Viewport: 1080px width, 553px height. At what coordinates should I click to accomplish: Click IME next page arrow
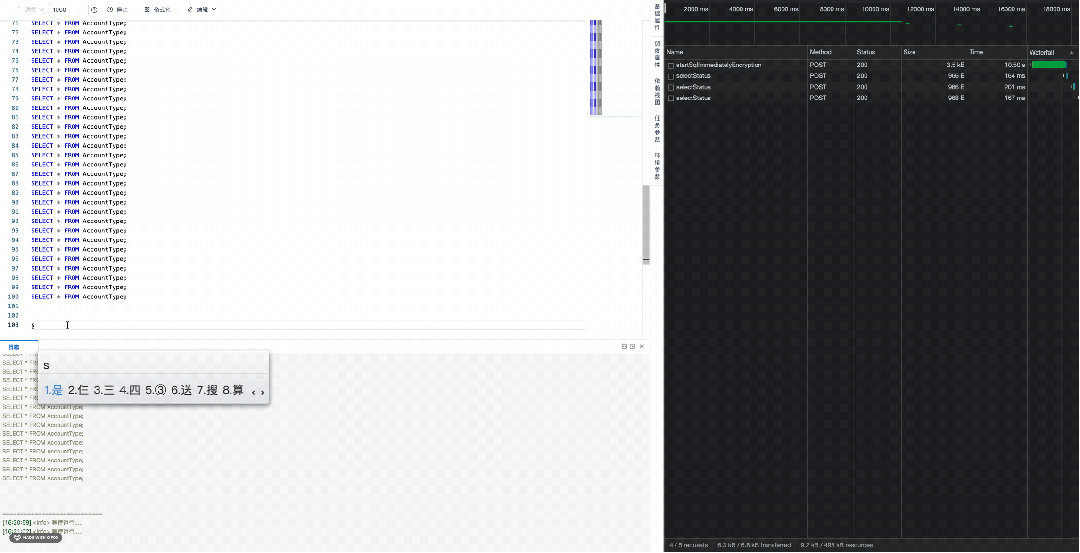(x=262, y=392)
